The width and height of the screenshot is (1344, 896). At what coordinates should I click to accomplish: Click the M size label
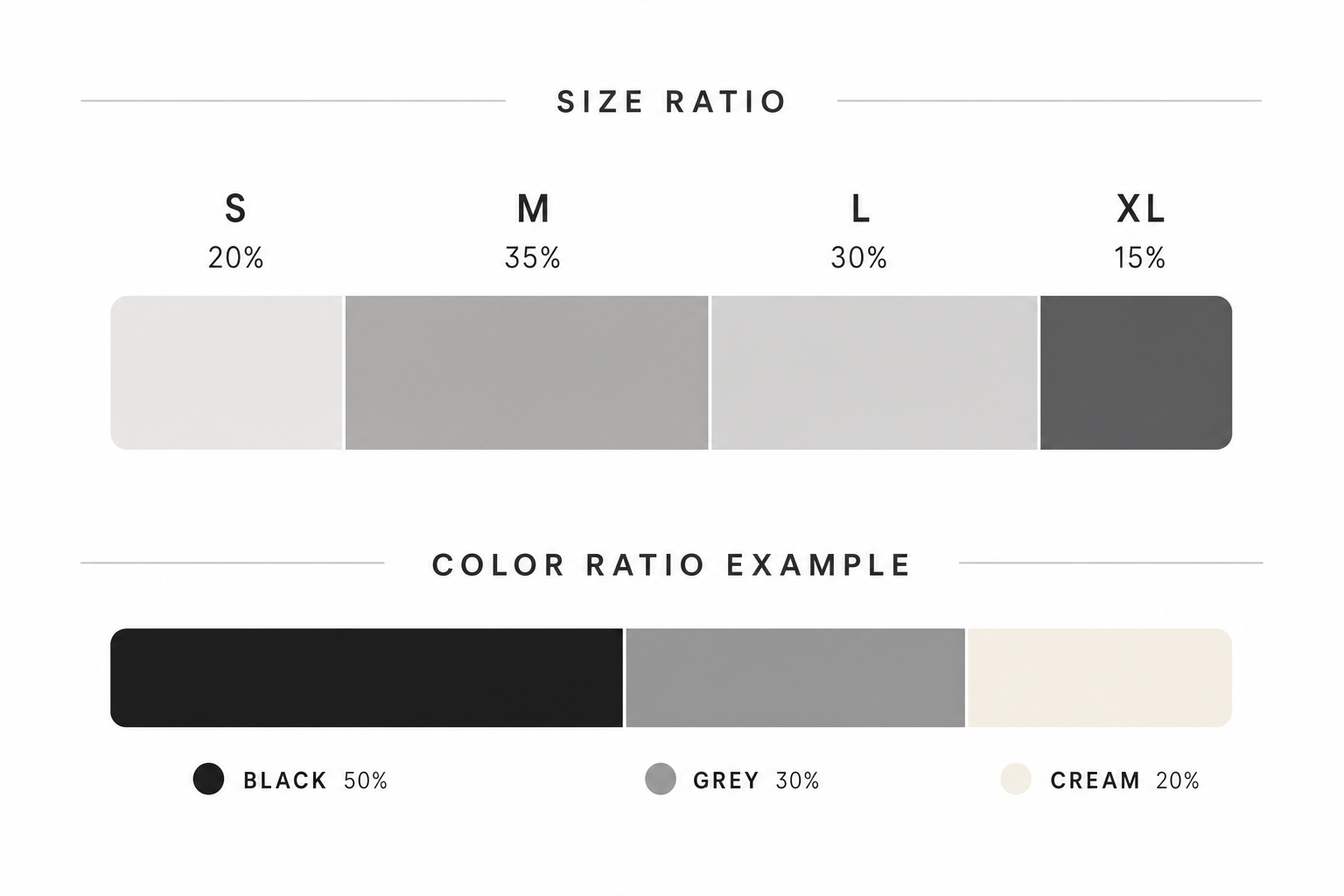(533, 209)
